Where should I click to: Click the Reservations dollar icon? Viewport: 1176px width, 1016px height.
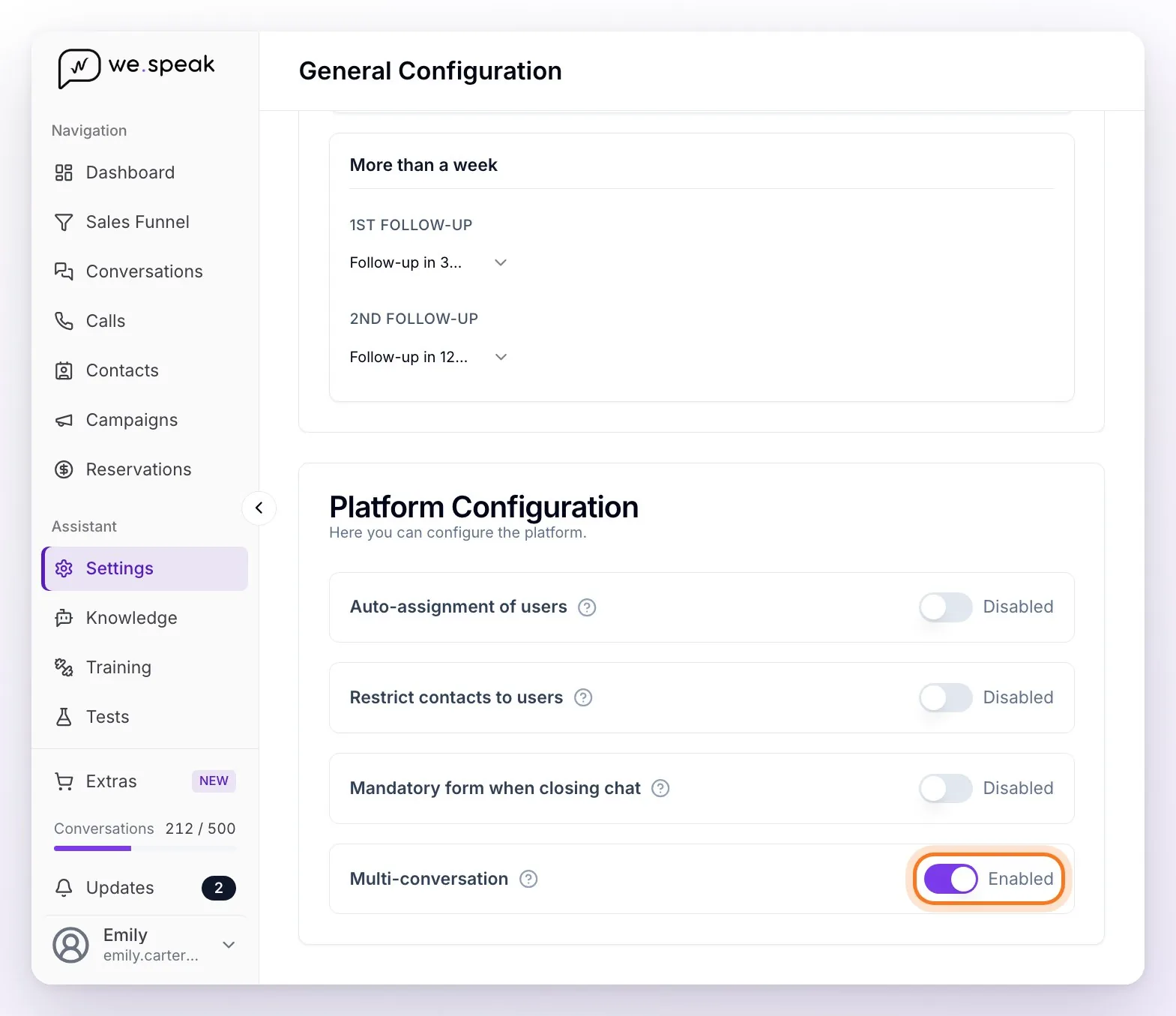coord(64,469)
